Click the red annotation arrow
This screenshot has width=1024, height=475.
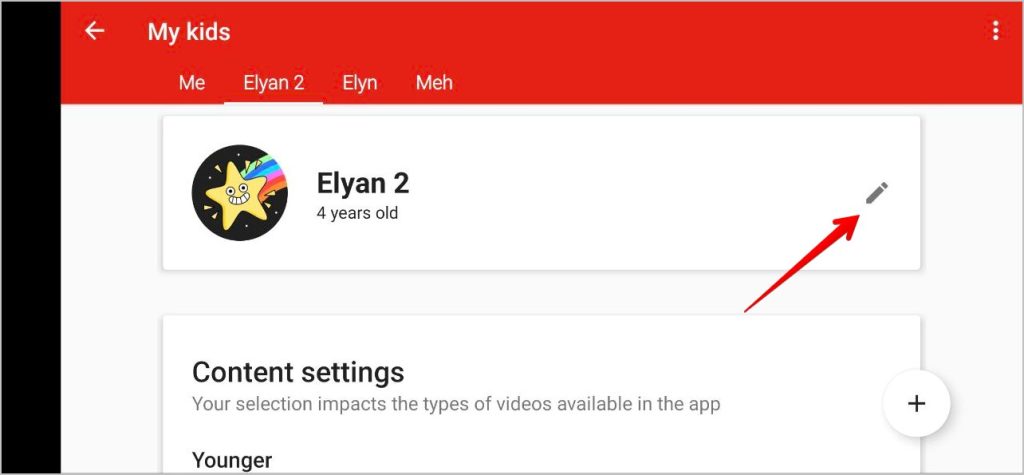click(800, 264)
